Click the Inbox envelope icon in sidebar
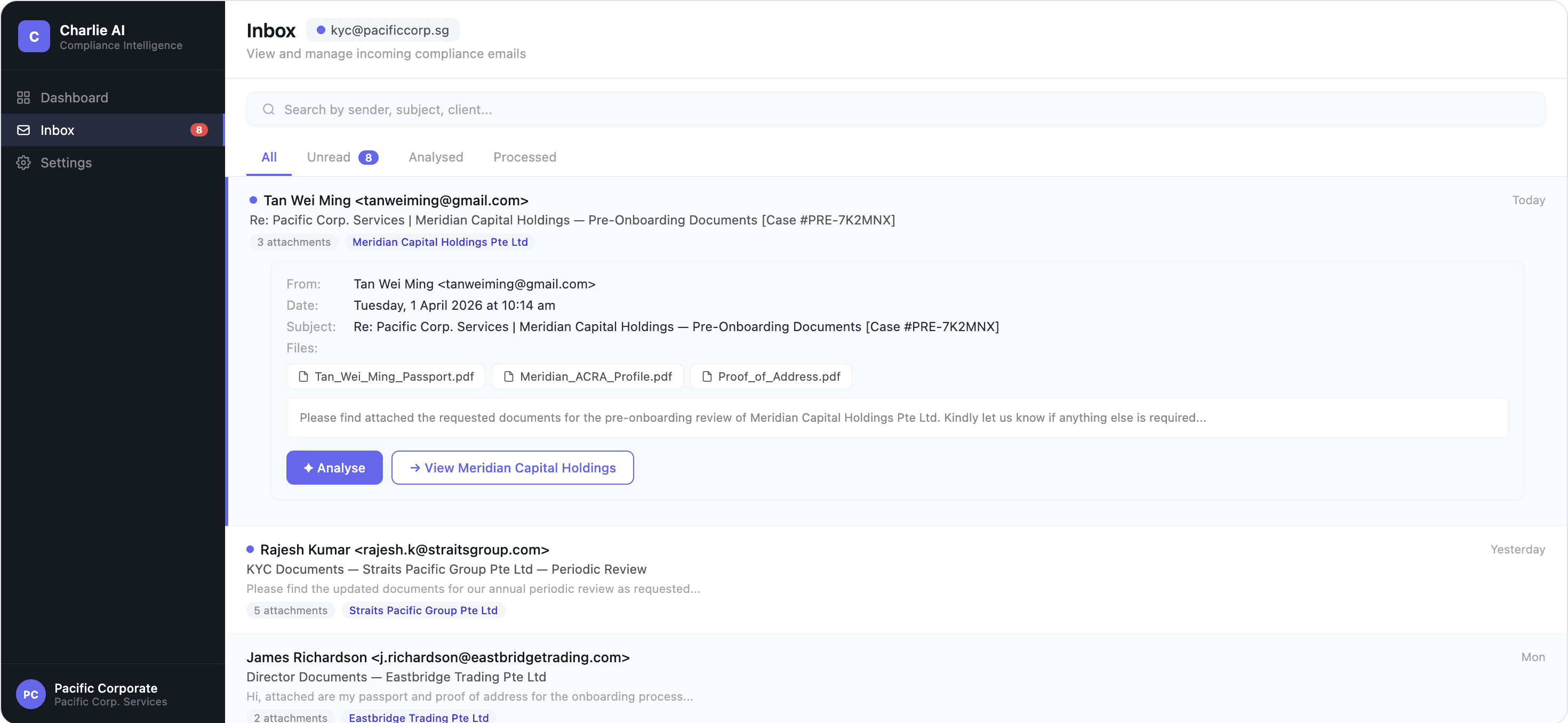Image resolution: width=1568 pixels, height=723 pixels. (23, 130)
